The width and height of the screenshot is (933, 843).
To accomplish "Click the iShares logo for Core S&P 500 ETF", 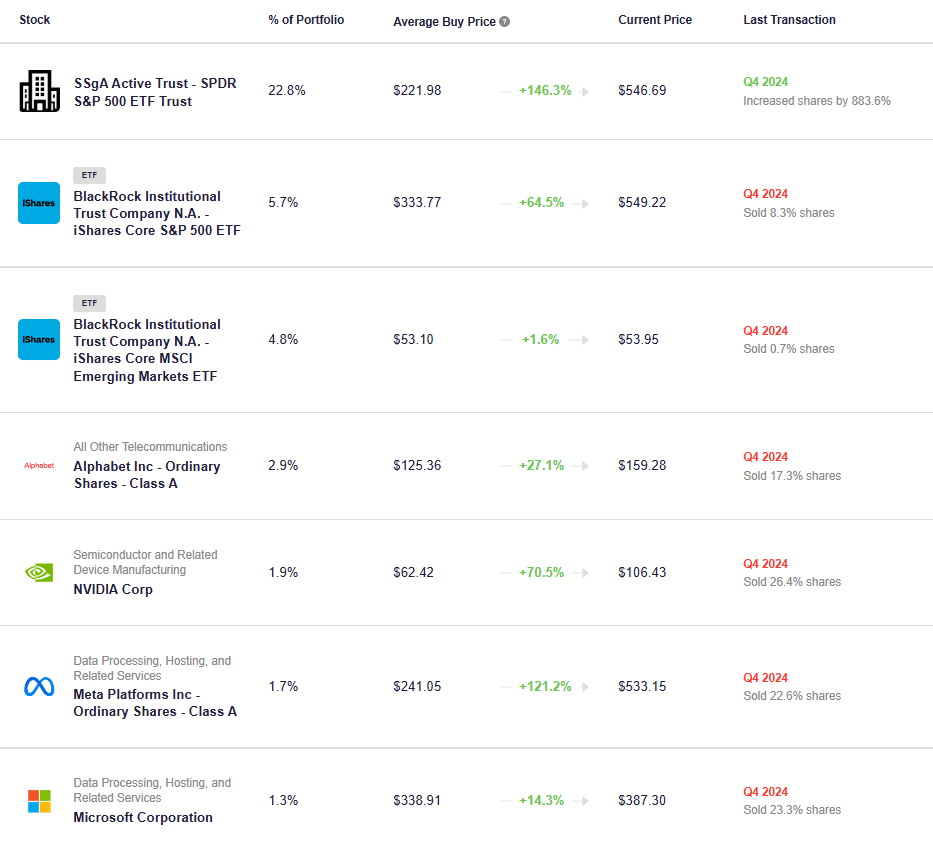I will (x=39, y=203).
